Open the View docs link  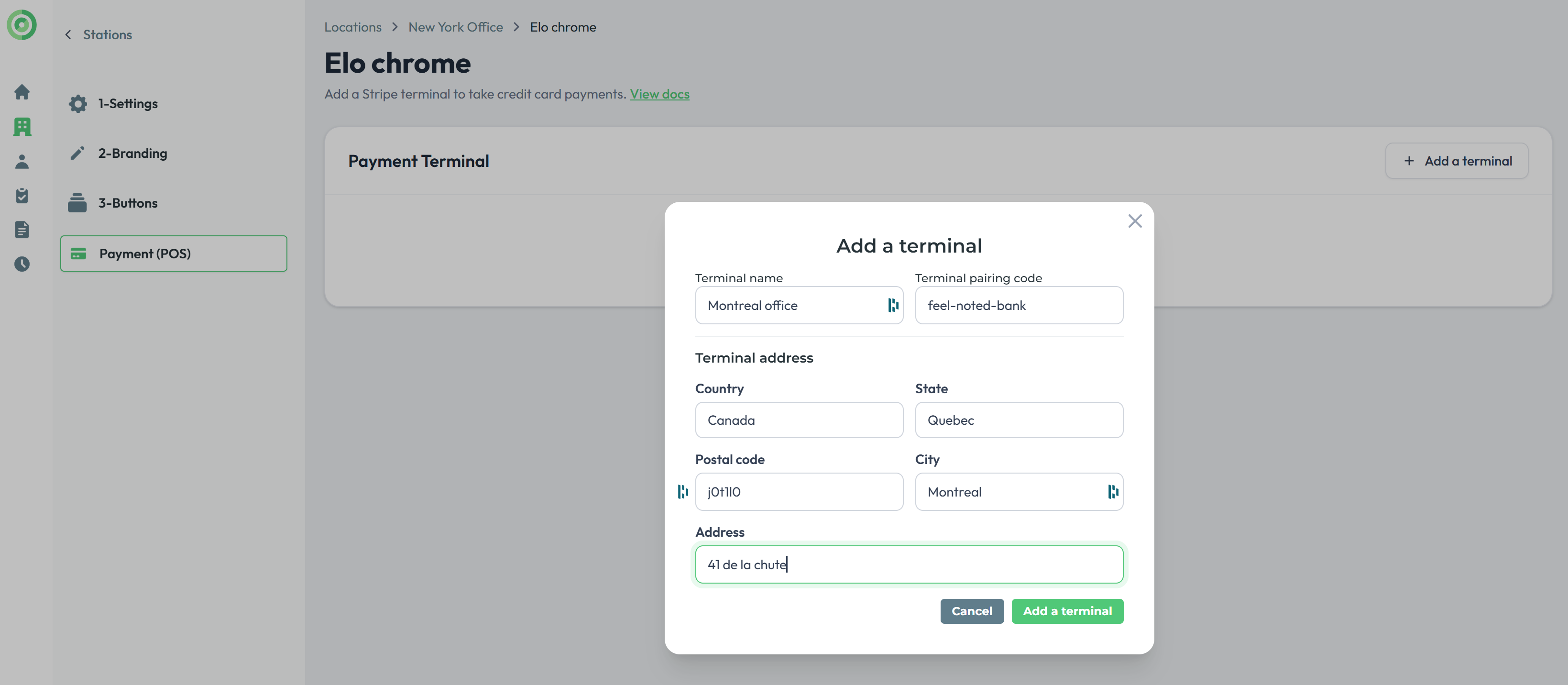[659, 94]
